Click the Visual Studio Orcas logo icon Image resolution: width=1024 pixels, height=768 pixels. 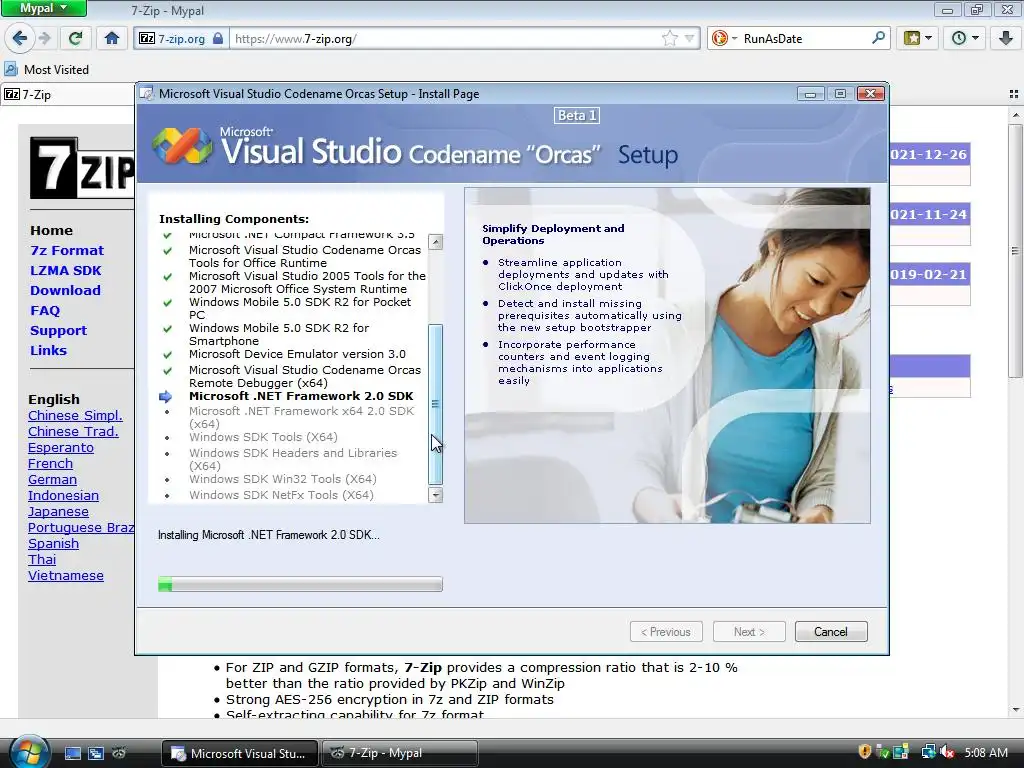[182, 146]
